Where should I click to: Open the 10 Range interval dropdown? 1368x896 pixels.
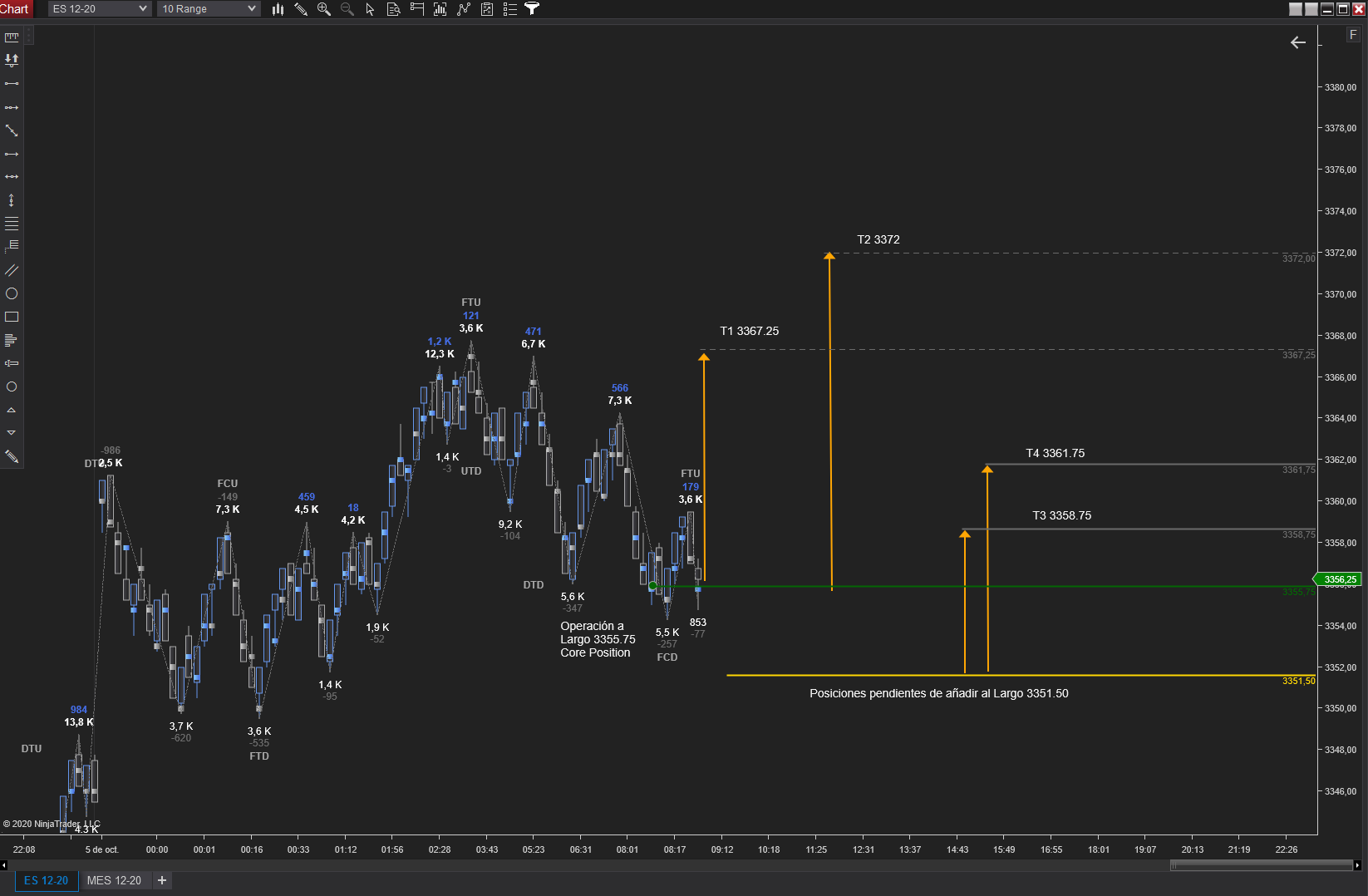[209, 9]
